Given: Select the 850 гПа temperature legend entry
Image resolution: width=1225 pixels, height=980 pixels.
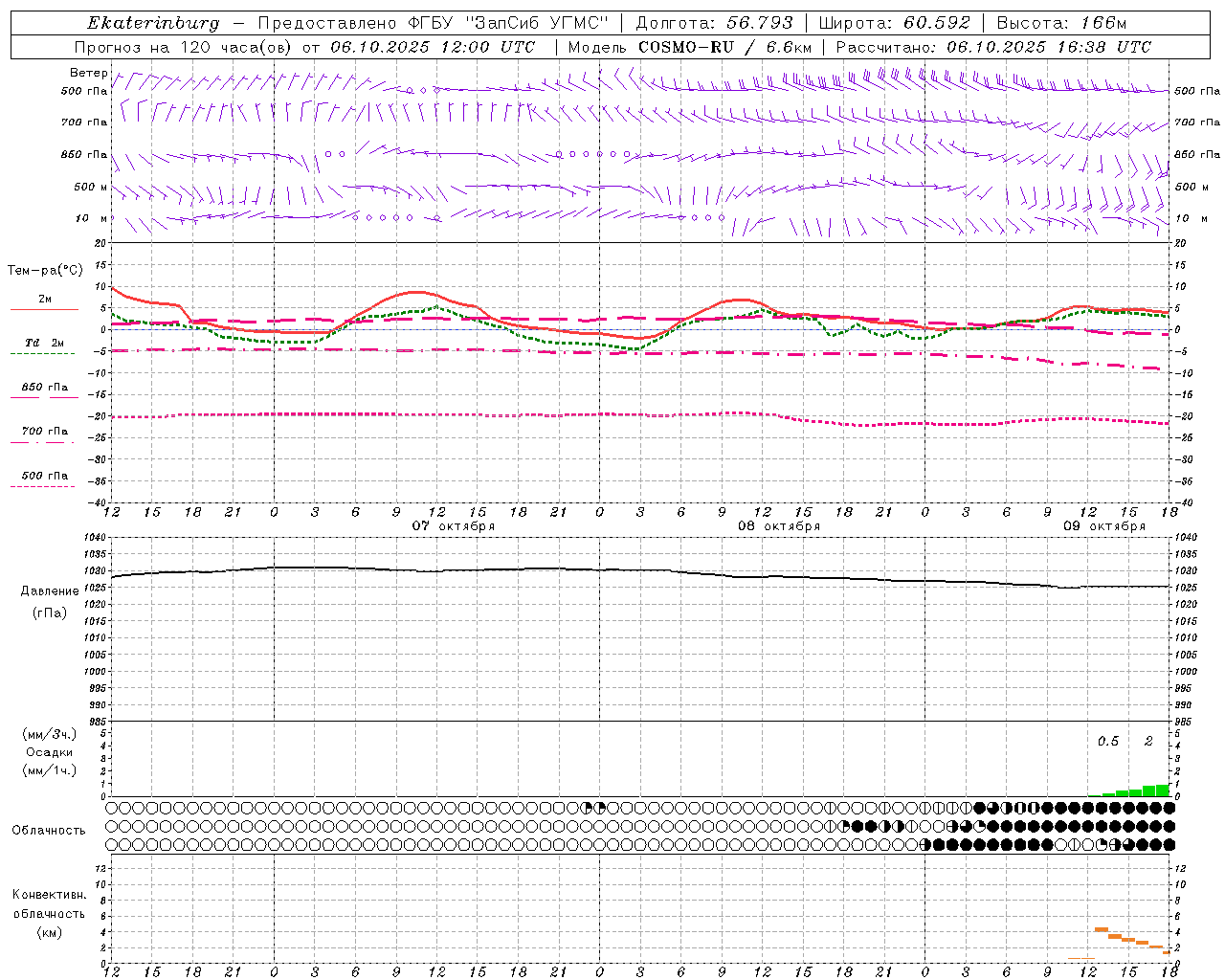Looking at the screenshot, I should (x=45, y=388).
